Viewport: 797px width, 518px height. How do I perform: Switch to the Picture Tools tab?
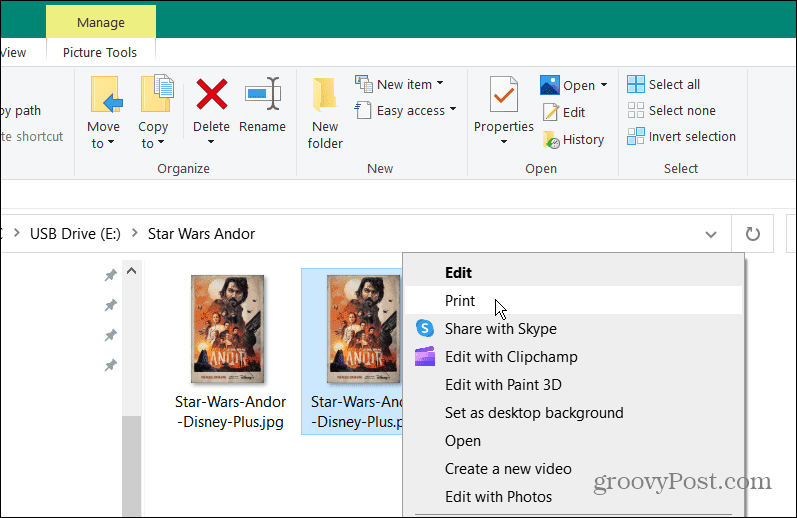point(100,52)
